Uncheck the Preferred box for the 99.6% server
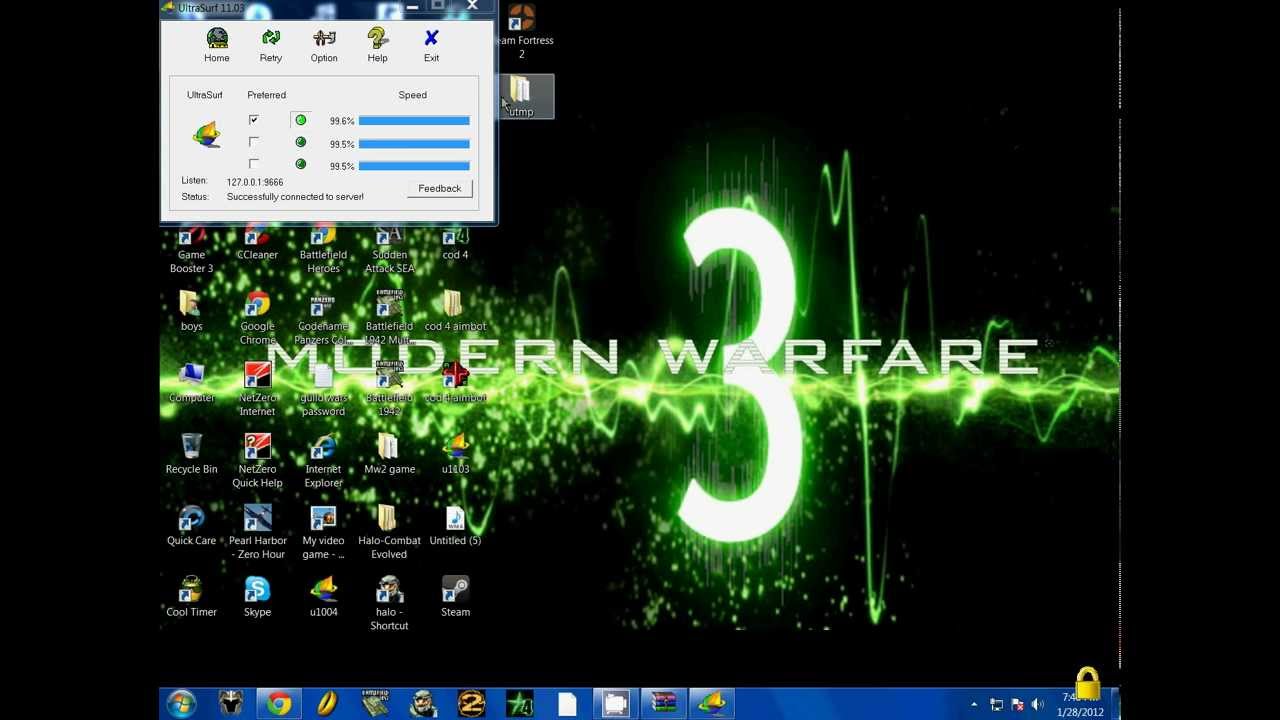Screen dimensions: 1280x720 (x=253, y=120)
